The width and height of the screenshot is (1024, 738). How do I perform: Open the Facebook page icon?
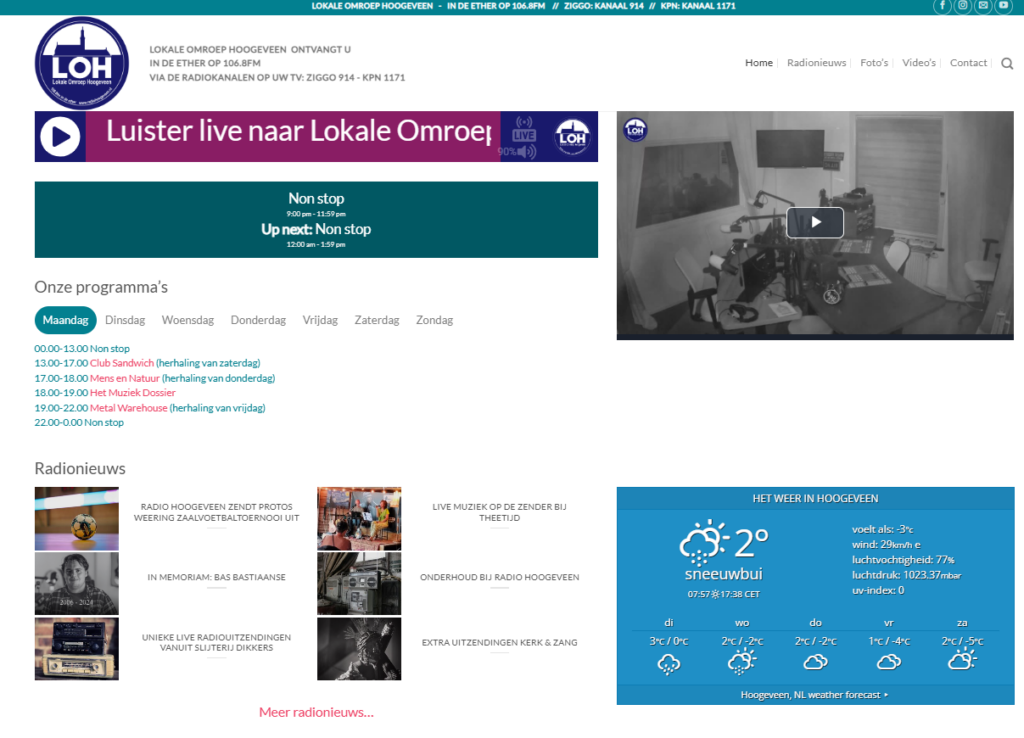942,6
